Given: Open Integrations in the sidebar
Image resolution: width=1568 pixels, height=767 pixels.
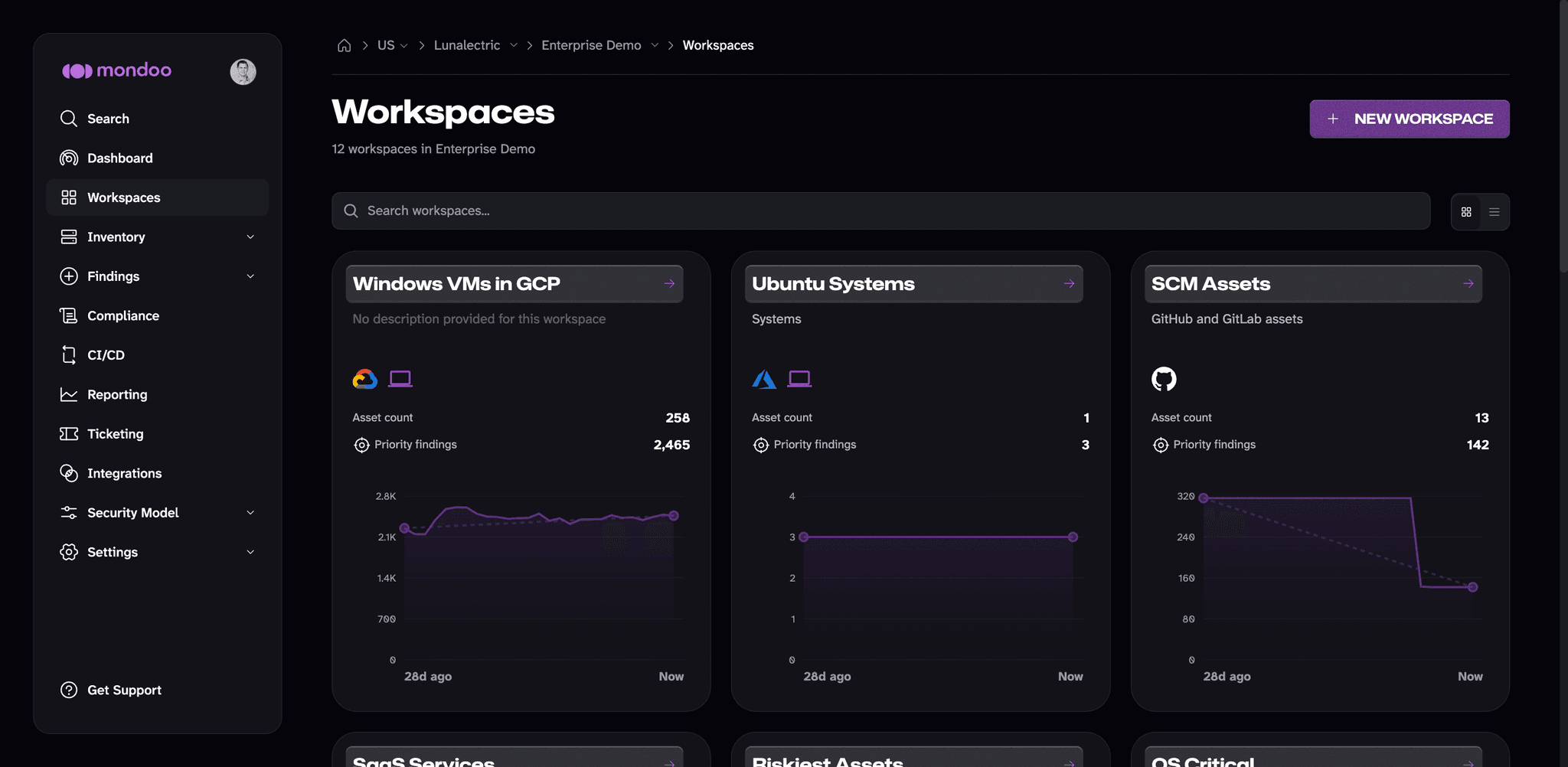Looking at the screenshot, I should (157, 473).
